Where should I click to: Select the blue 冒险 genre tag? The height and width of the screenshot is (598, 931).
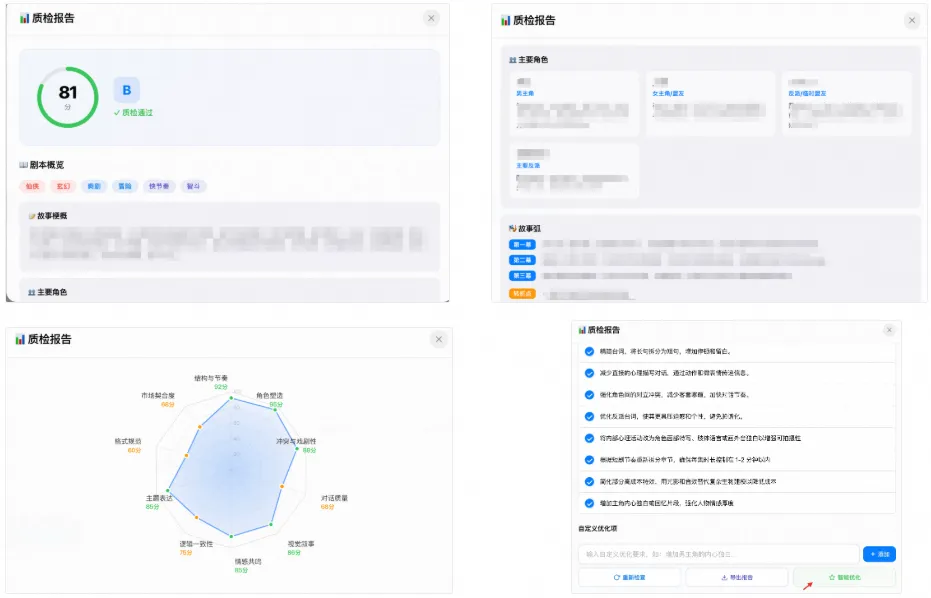click(125, 186)
